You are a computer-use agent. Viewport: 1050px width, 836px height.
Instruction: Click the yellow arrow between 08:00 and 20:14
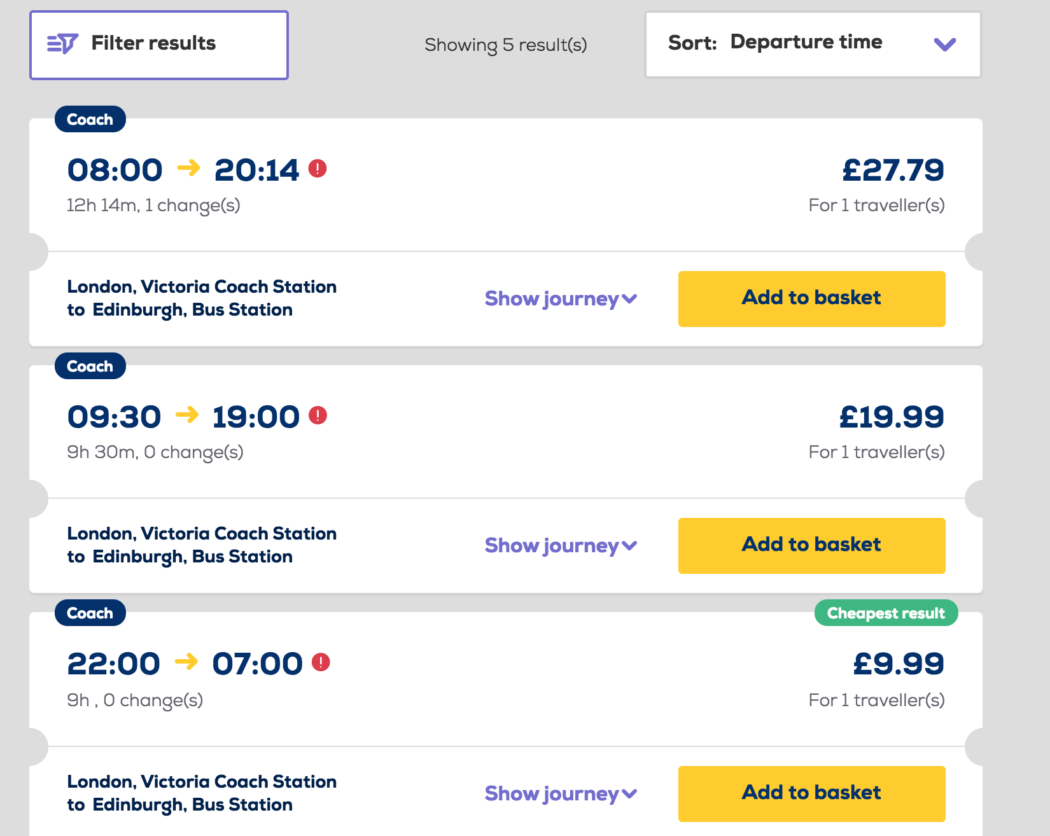[186, 169]
